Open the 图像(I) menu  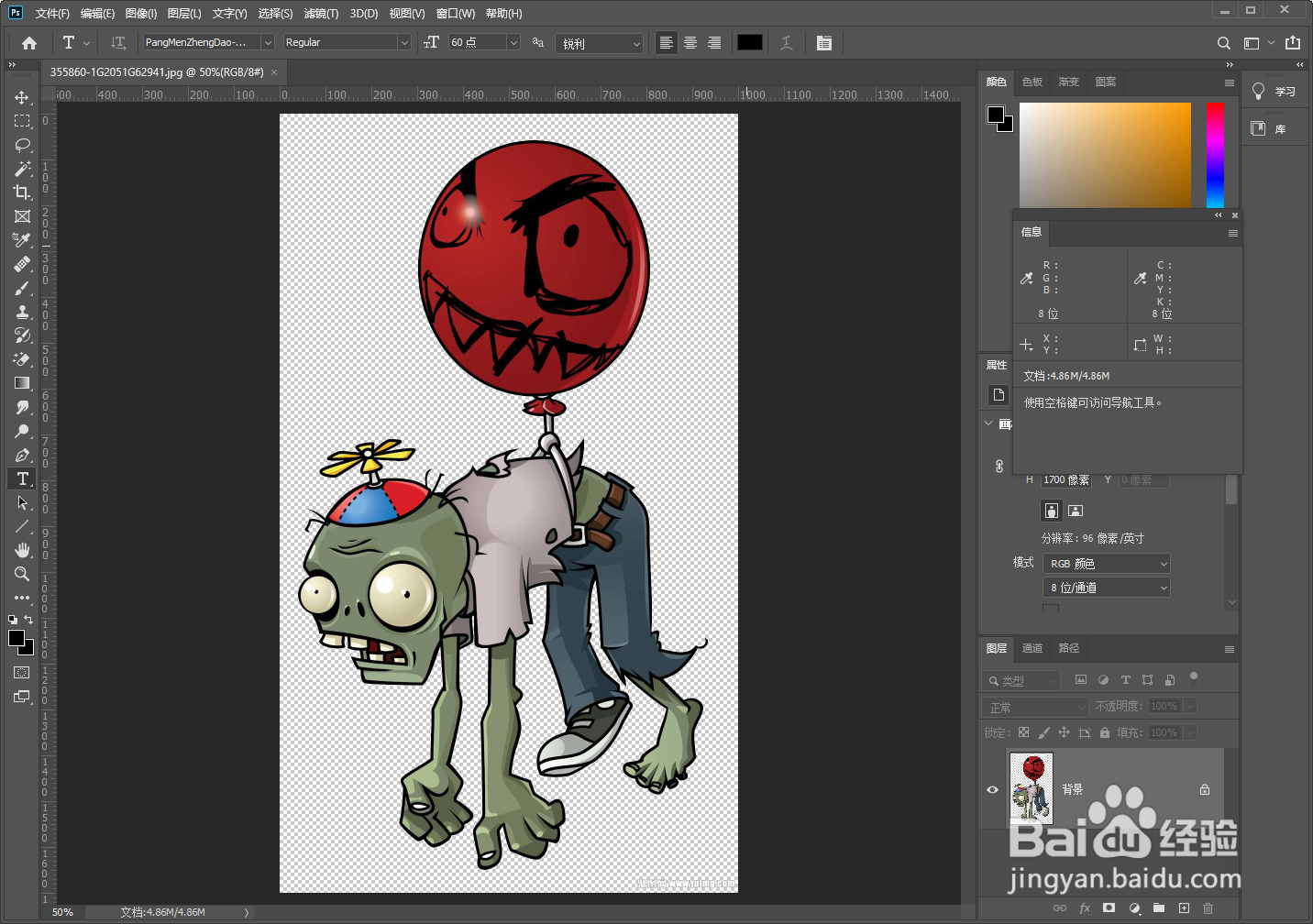[x=141, y=14]
